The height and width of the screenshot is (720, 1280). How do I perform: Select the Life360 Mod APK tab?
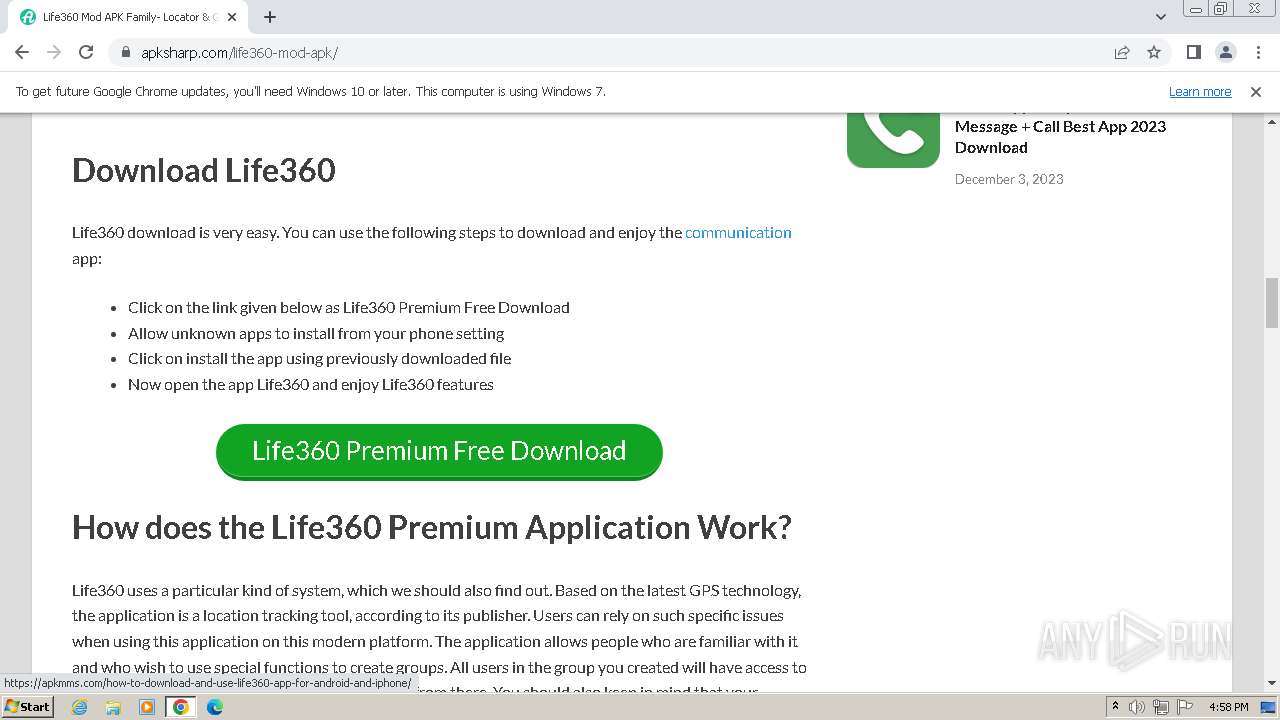[x=128, y=17]
